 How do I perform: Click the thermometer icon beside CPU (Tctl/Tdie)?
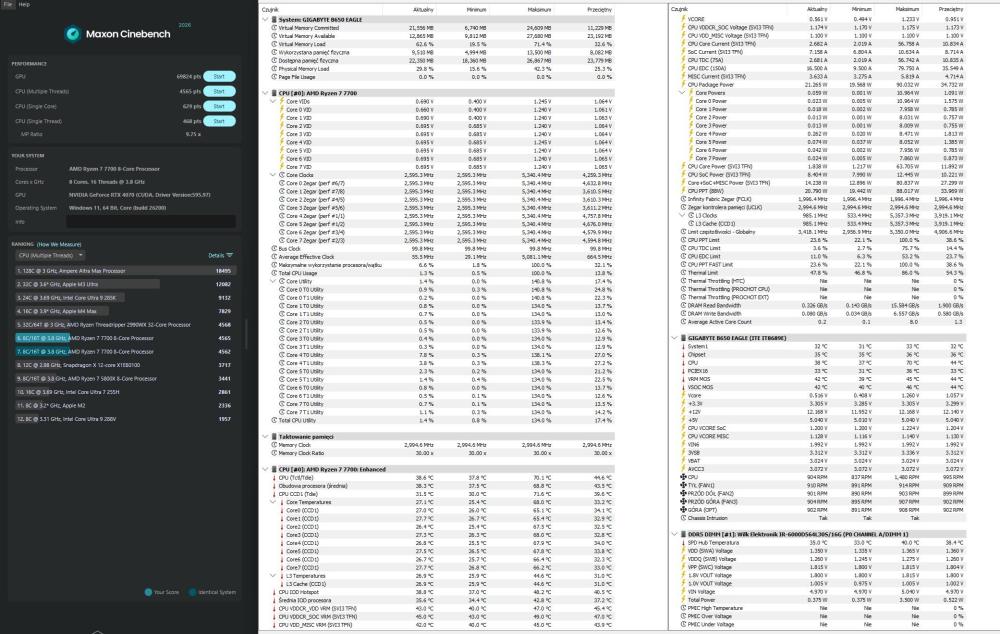[x=274, y=477]
